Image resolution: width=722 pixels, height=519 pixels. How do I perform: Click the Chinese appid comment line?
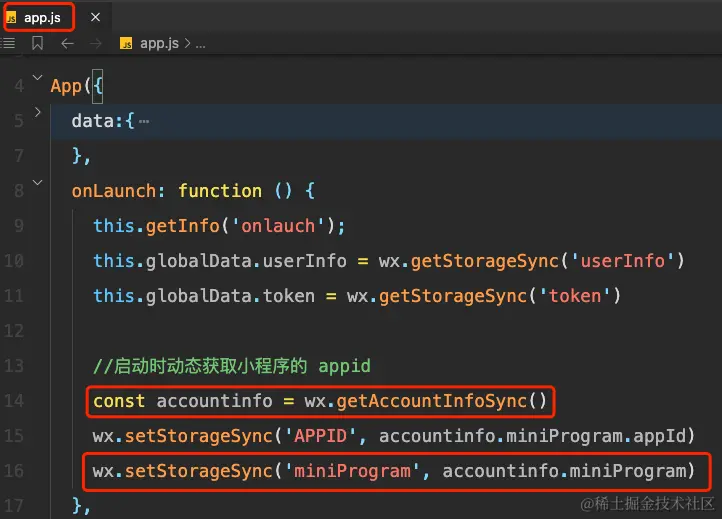point(232,366)
